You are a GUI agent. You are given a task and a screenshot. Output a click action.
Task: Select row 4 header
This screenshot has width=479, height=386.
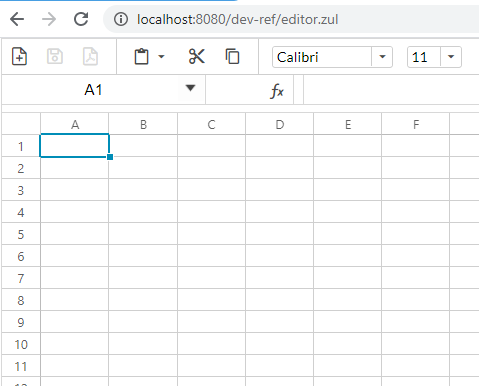coord(21,212)
